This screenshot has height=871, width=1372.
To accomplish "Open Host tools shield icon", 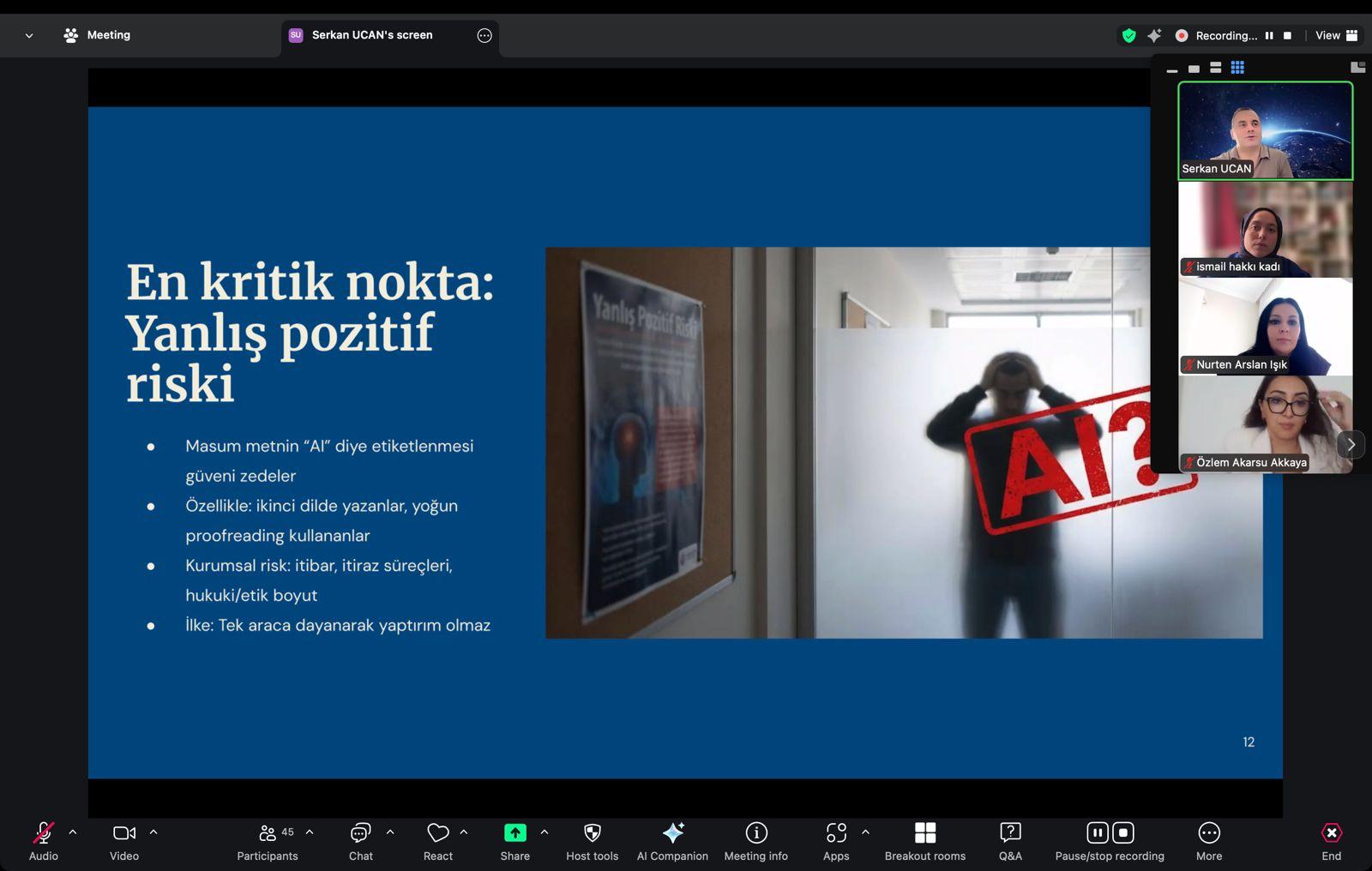I will (x=592, y=833).
